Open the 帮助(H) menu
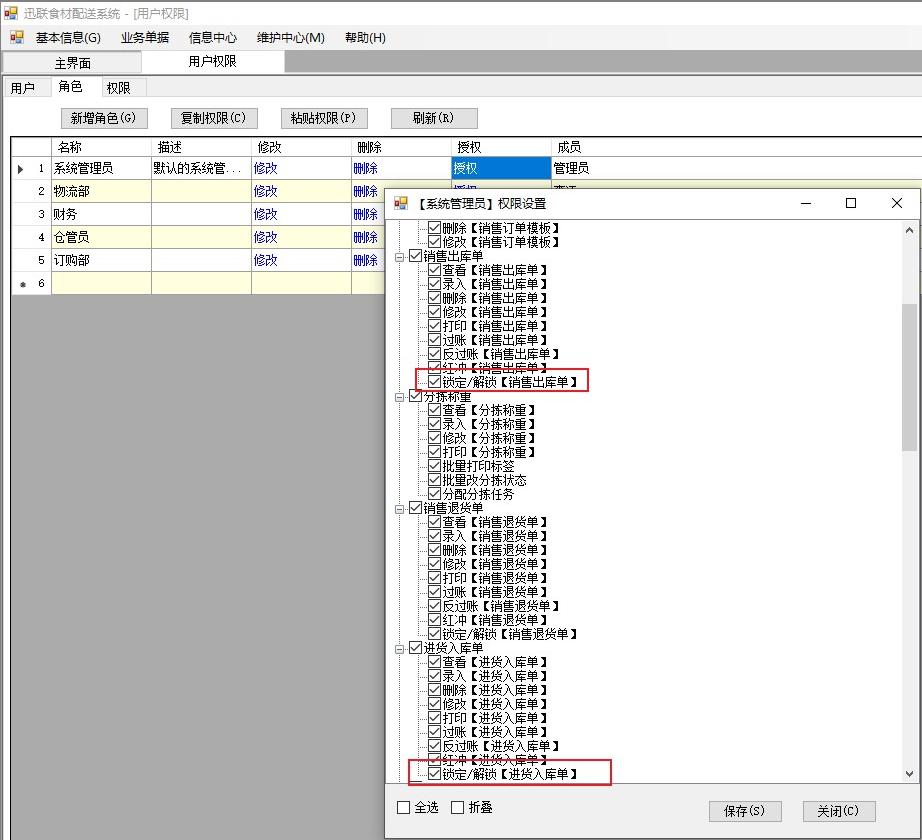The image size is (922, 840). (x=365, y=38)
